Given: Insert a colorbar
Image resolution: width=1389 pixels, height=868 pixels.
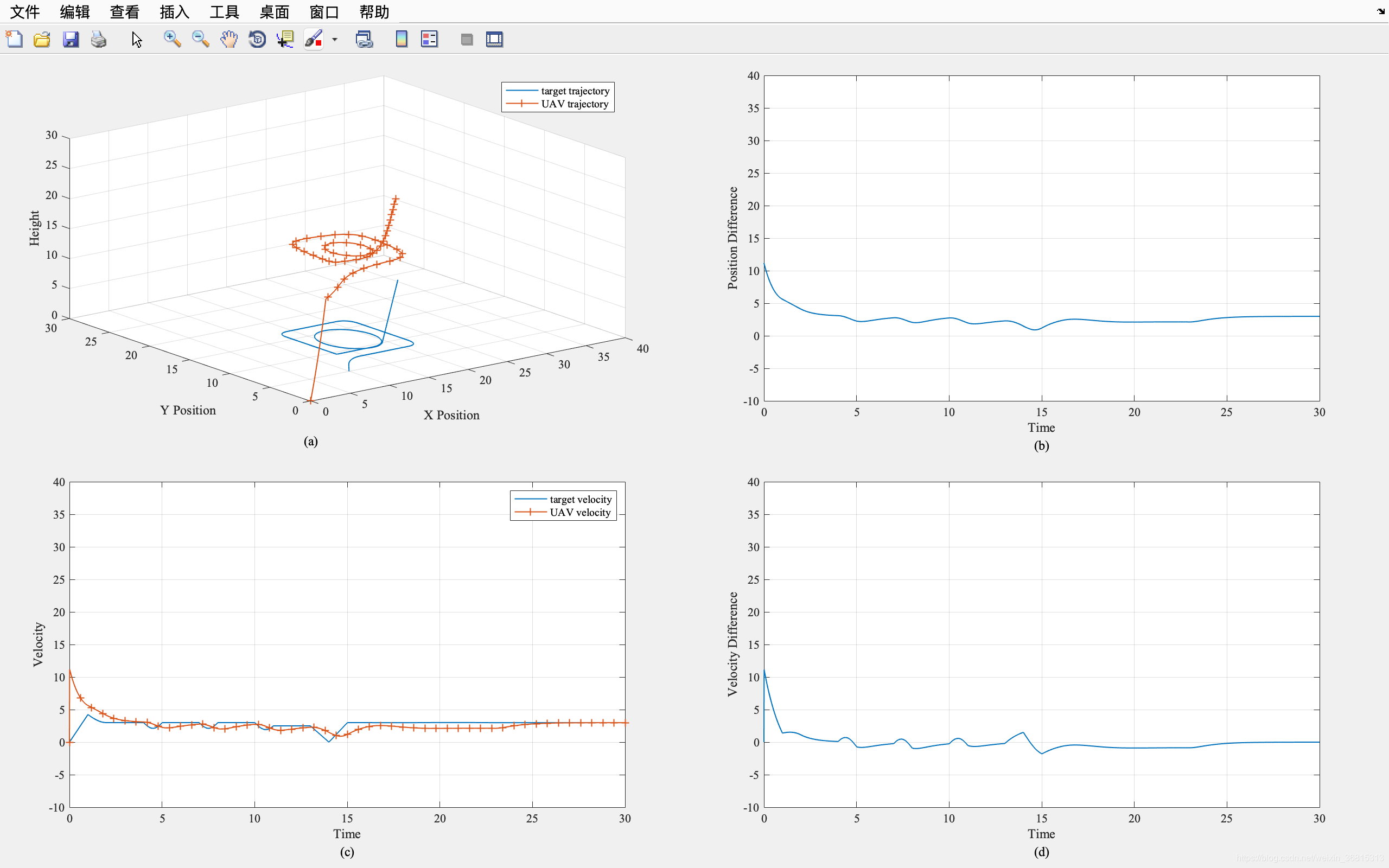Looking at the screenshot, I should [x=400, y=39].
